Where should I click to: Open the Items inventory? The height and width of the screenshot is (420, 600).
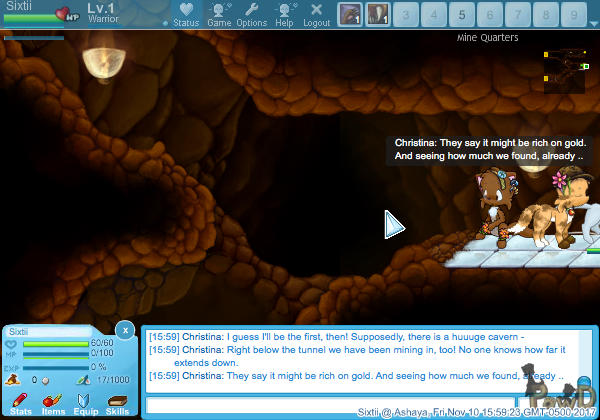53,402
